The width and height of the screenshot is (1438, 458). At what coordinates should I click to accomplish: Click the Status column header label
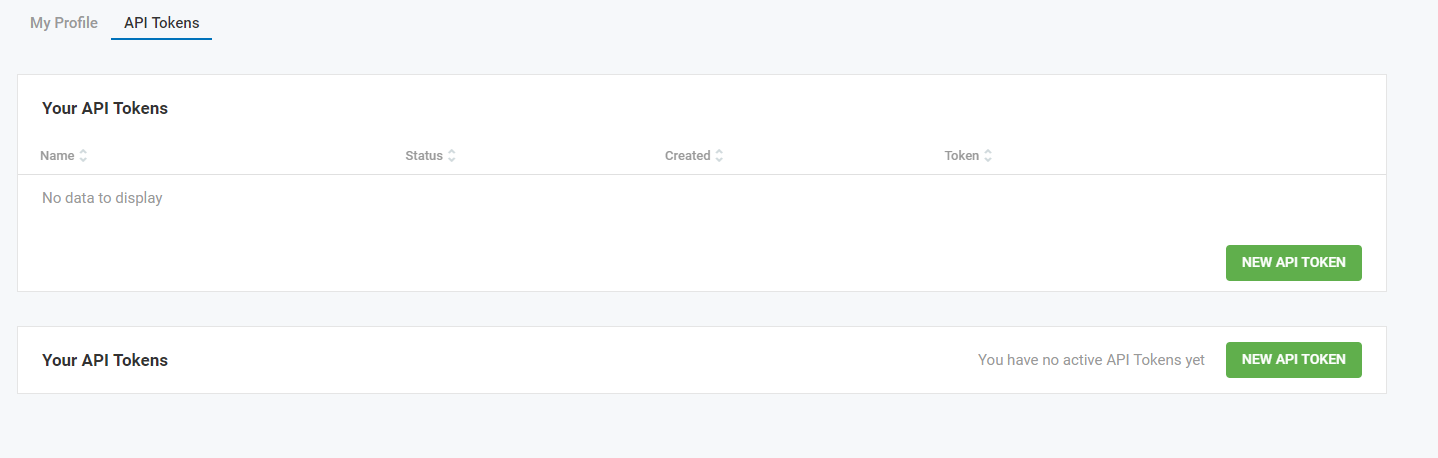pyautogui.click(x=424, y=156)
